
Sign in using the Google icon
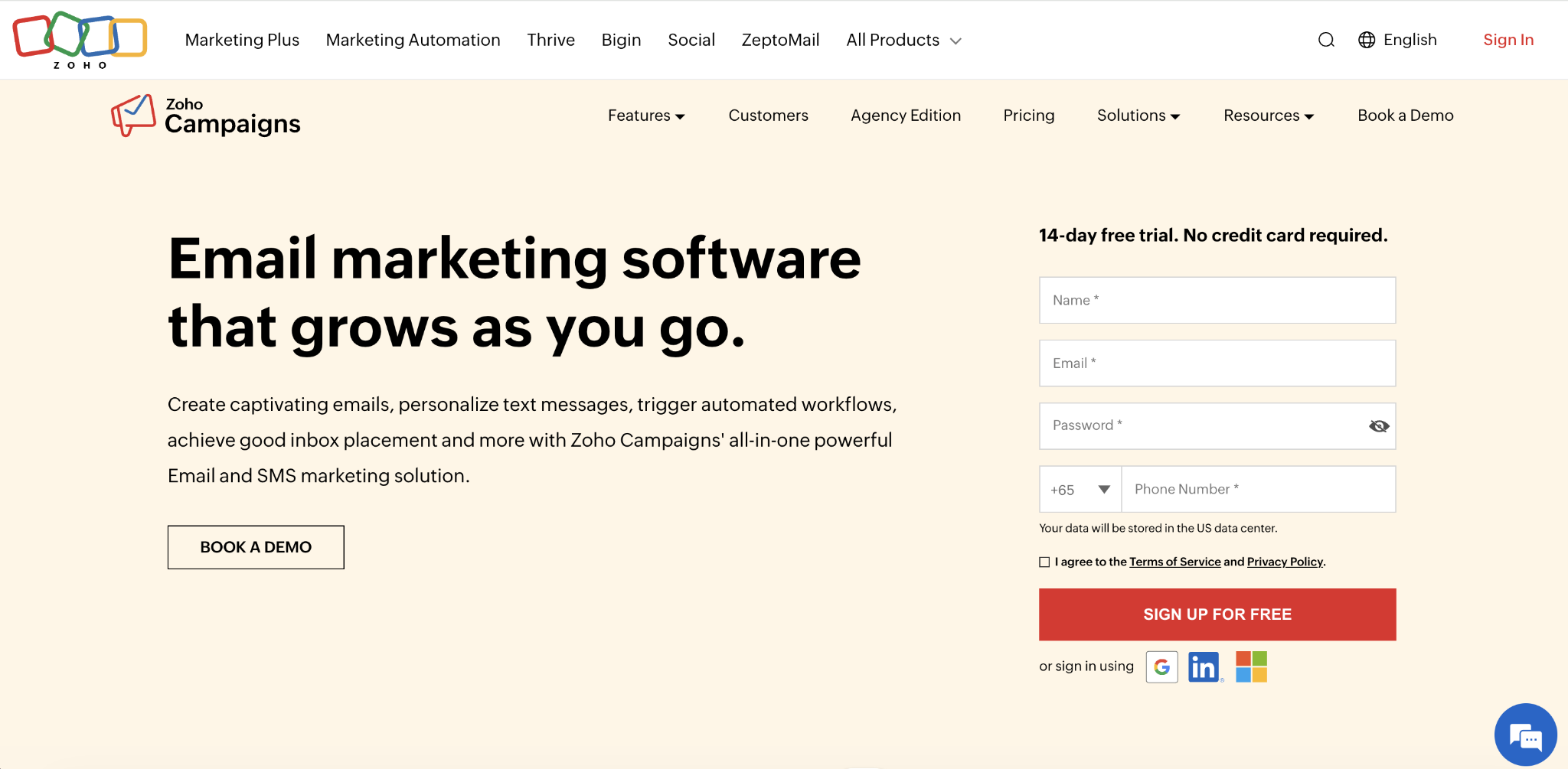(x=1161, y=666)
